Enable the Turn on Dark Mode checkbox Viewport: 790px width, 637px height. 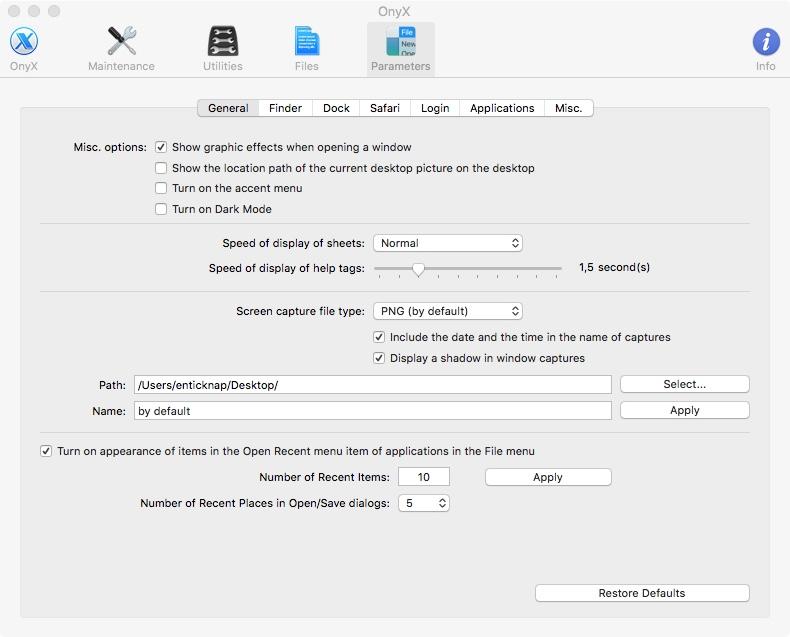click(x=161, y=209)
